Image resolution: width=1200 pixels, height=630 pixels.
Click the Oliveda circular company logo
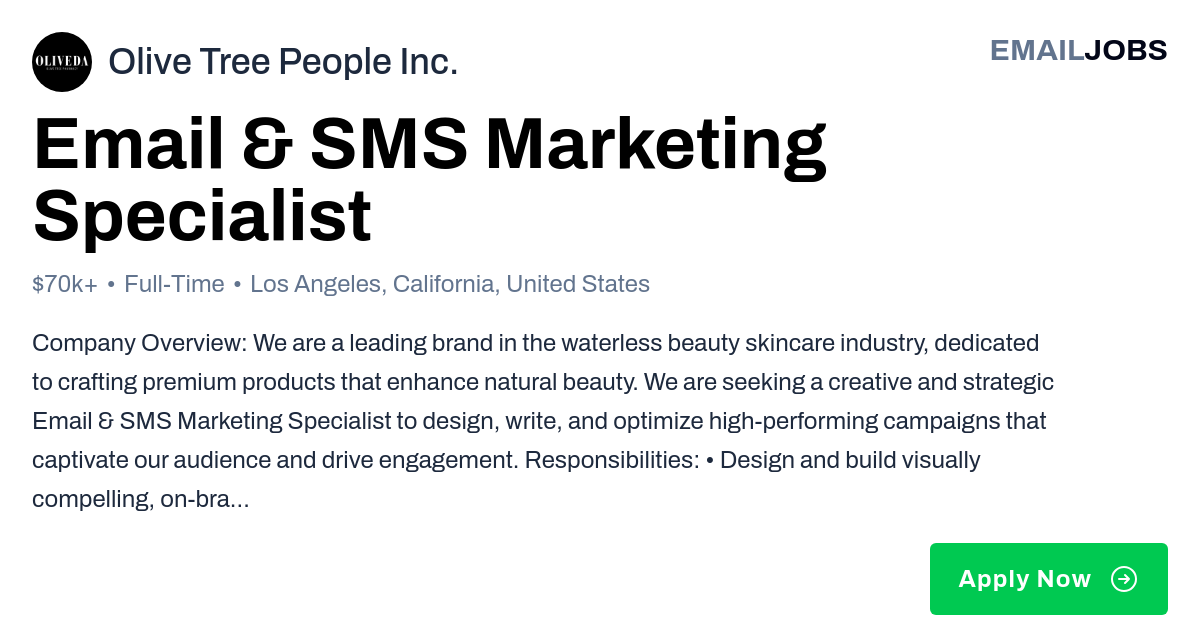click(62, 62)
